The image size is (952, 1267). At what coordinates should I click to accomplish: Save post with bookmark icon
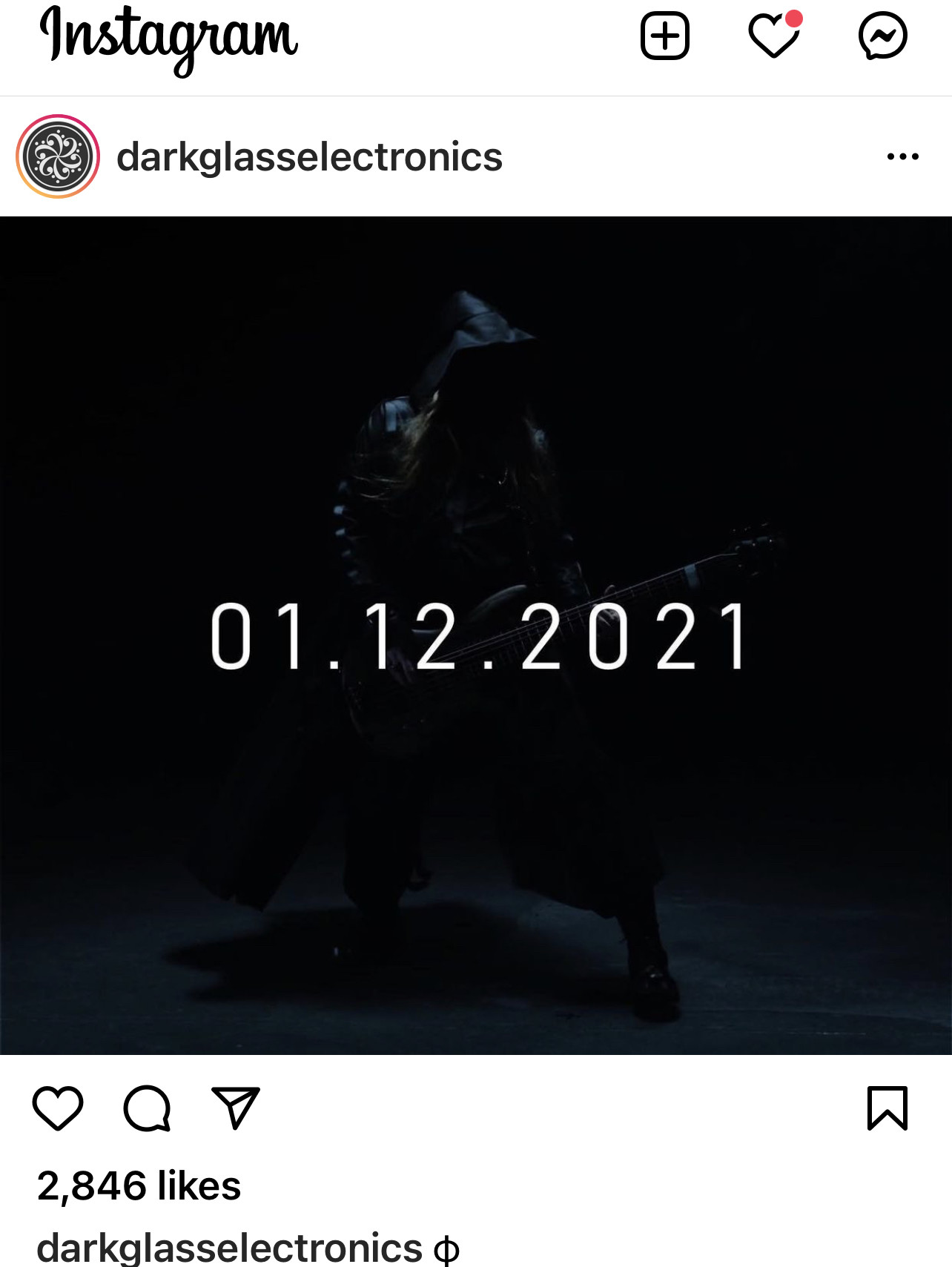pos(887,1108)
